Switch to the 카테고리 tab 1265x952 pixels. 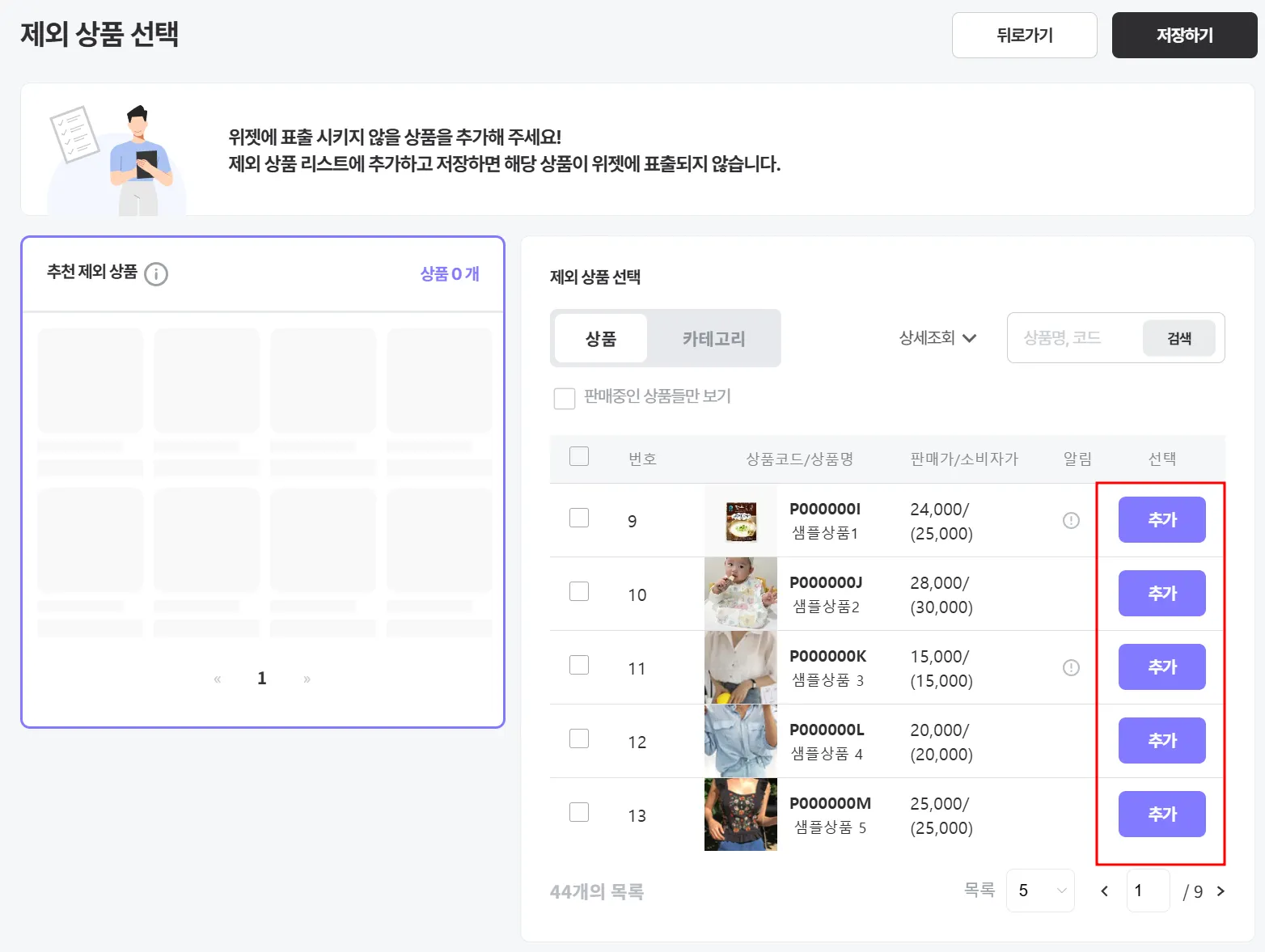point(713,338)
